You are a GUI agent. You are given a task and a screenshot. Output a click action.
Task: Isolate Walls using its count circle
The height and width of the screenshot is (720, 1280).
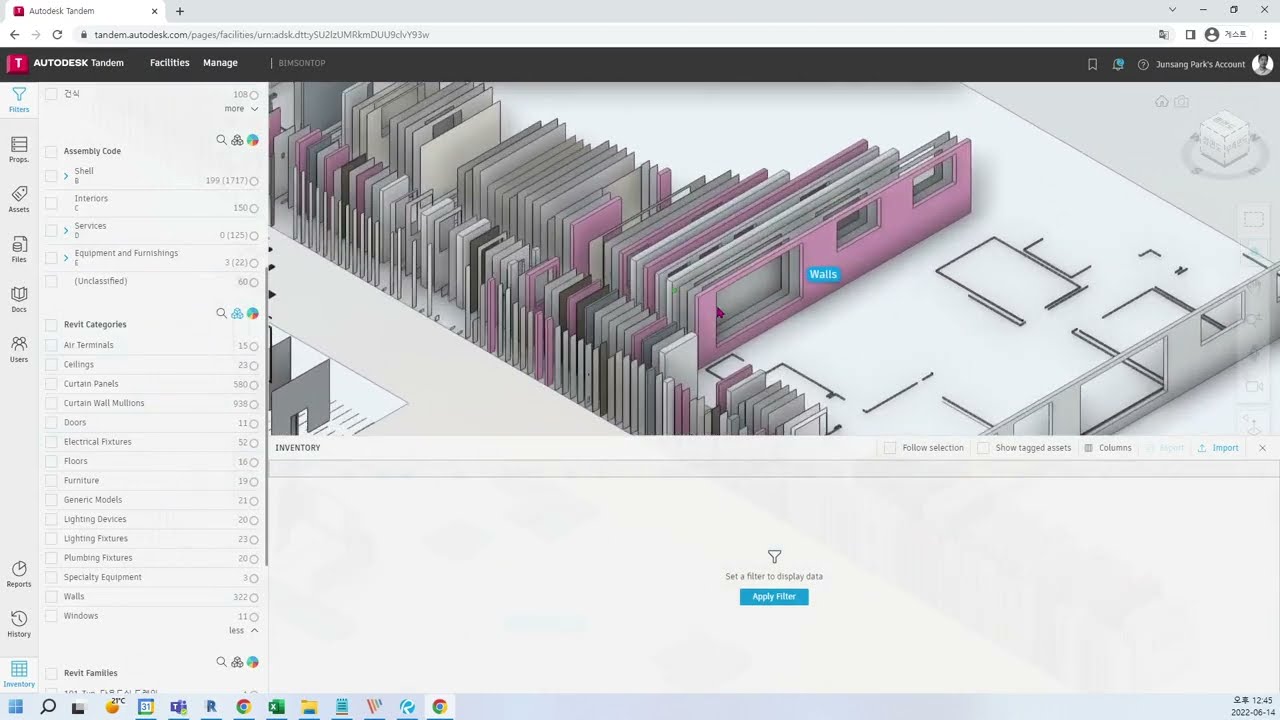tap(254, 598)
